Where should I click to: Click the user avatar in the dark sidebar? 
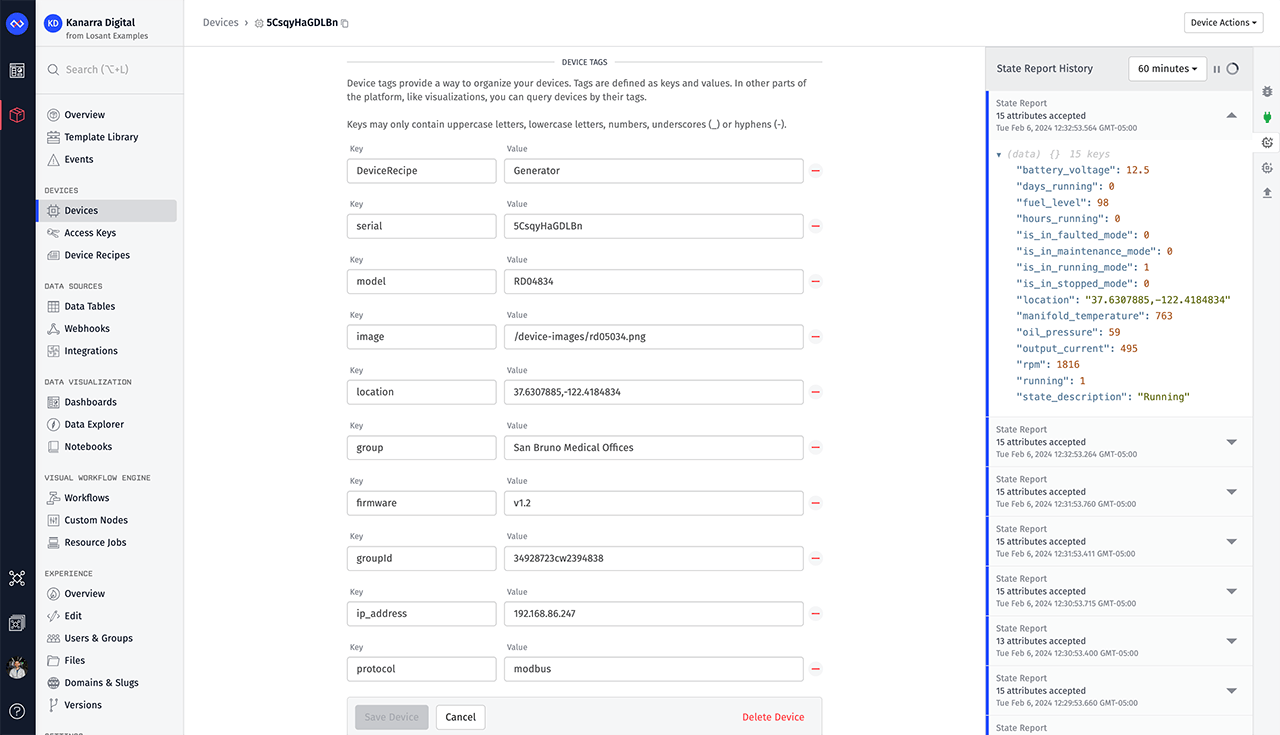[x=17, y=665]
